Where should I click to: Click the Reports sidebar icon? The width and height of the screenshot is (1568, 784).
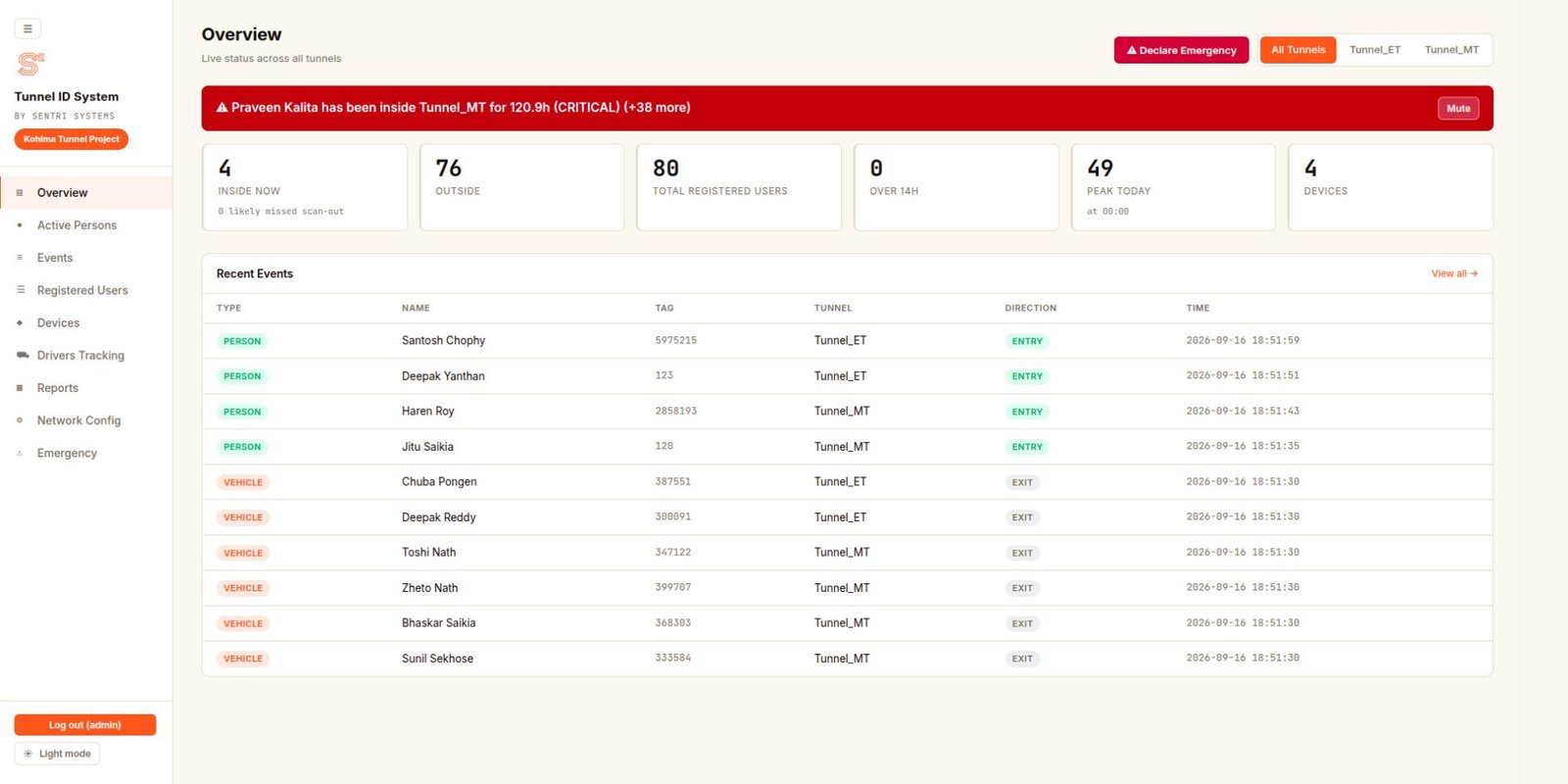tap(20, 388)
